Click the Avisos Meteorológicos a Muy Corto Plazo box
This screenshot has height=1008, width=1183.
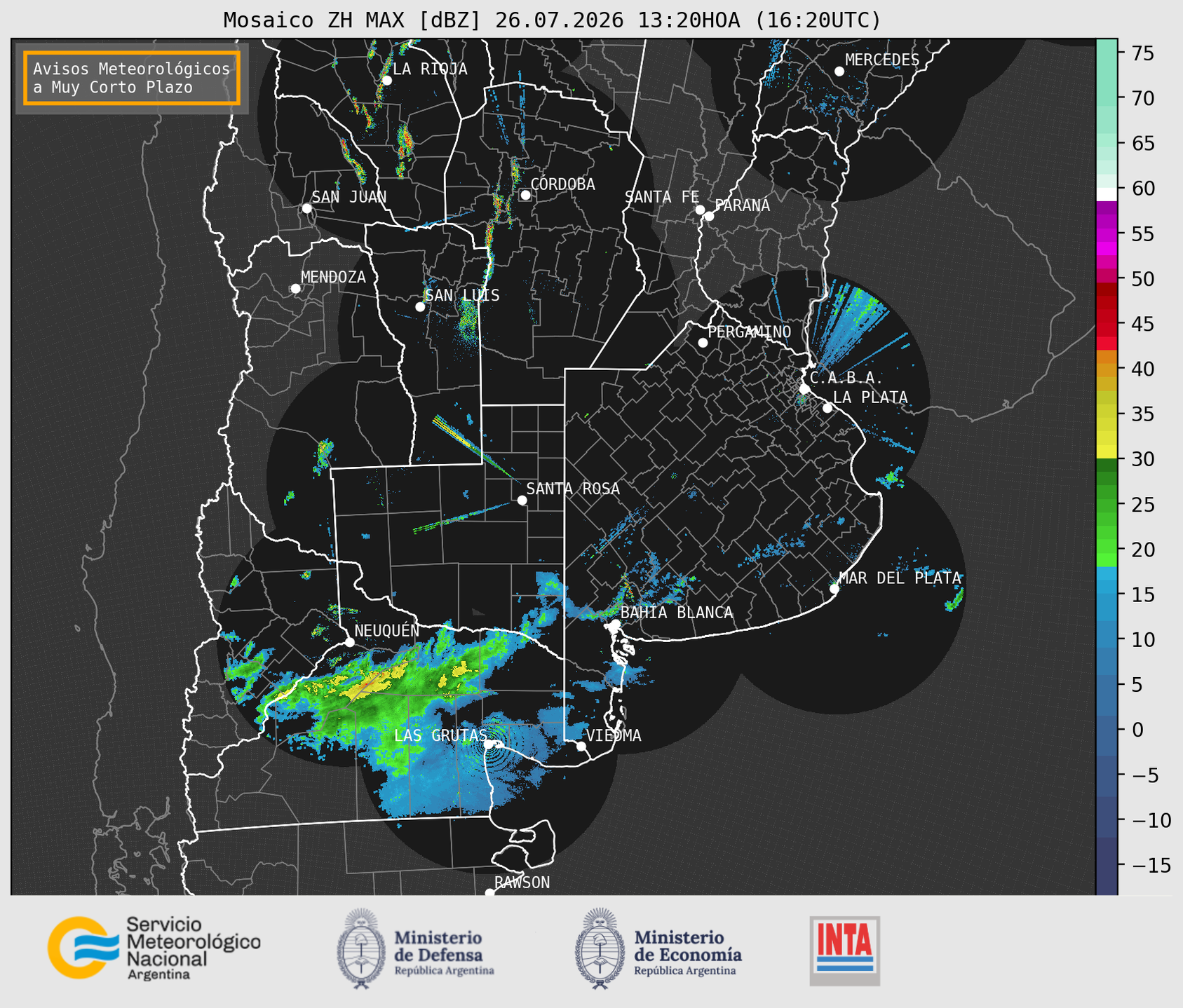click(132, 78)
